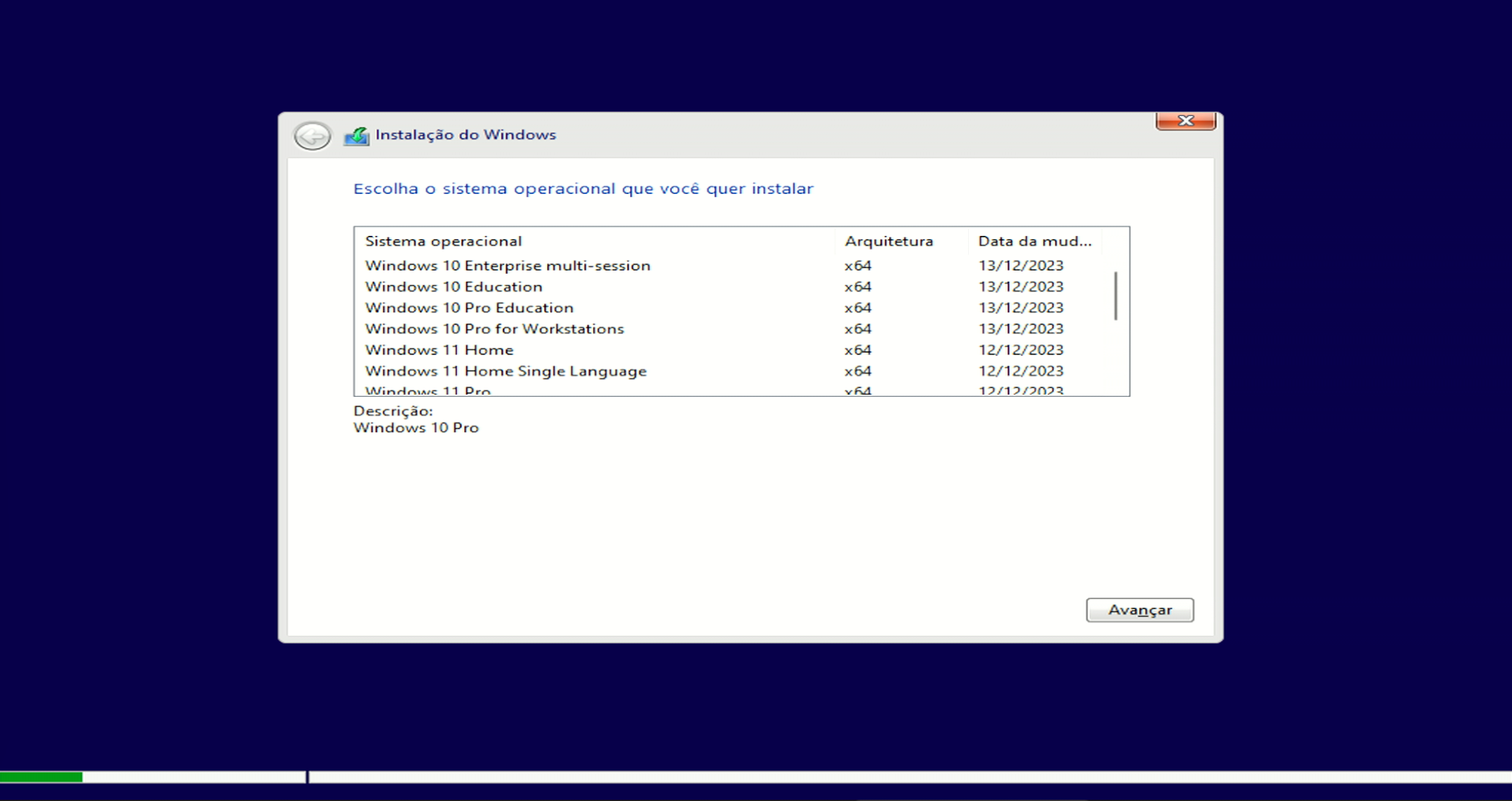This screenshot has height=801, width=1512.
Task: Click the Avançar button
Action: point(1139,609)
